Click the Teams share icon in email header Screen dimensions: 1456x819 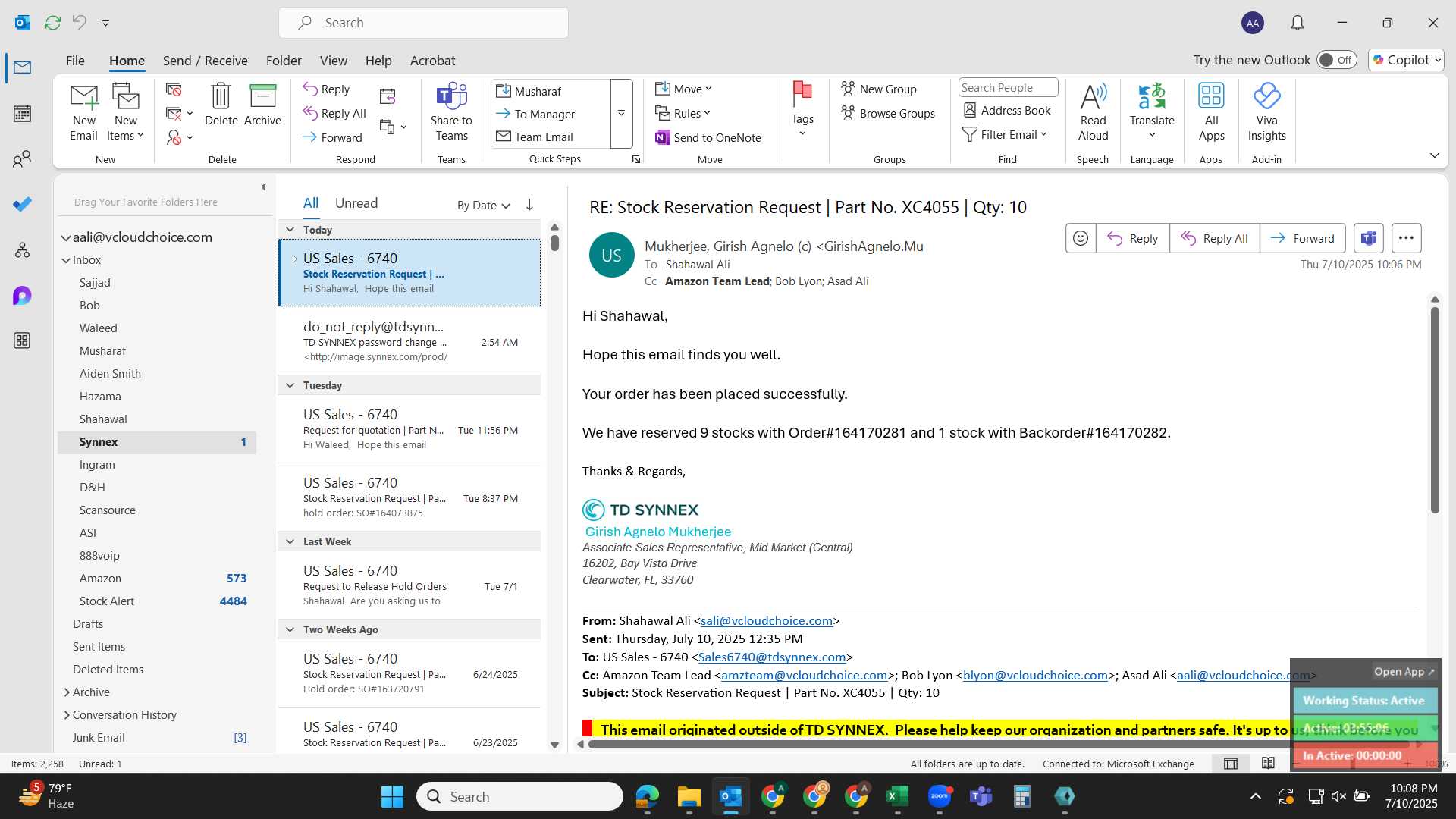click(1368, 238)
